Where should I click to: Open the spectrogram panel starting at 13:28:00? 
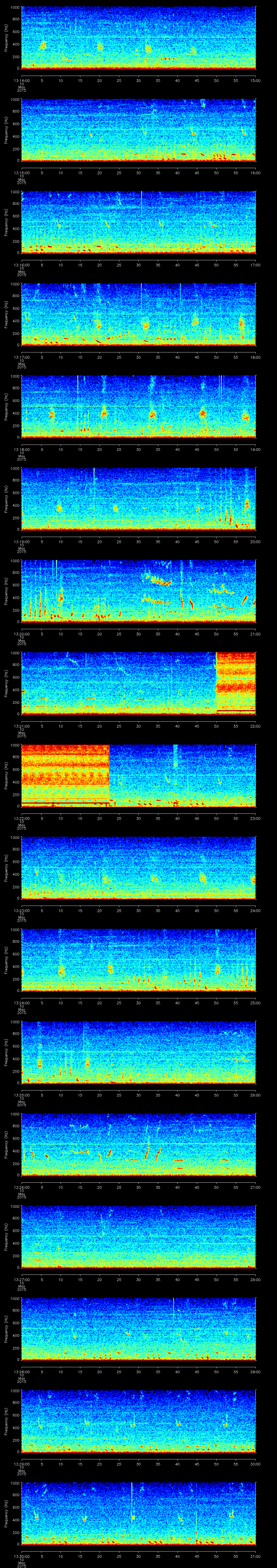pos(139,1329)
